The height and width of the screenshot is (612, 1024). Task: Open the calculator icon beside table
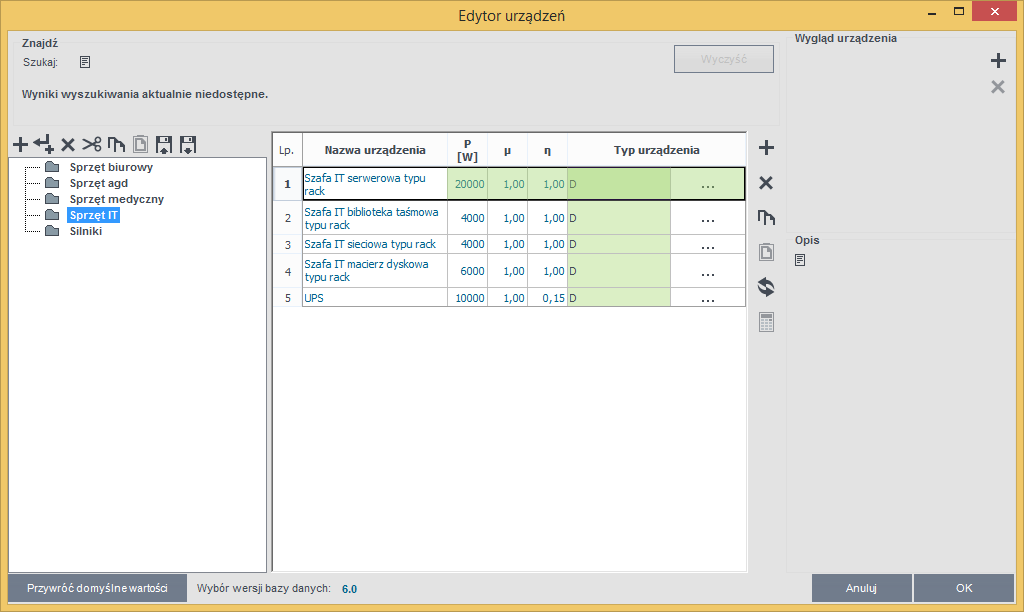click(766, 322)
